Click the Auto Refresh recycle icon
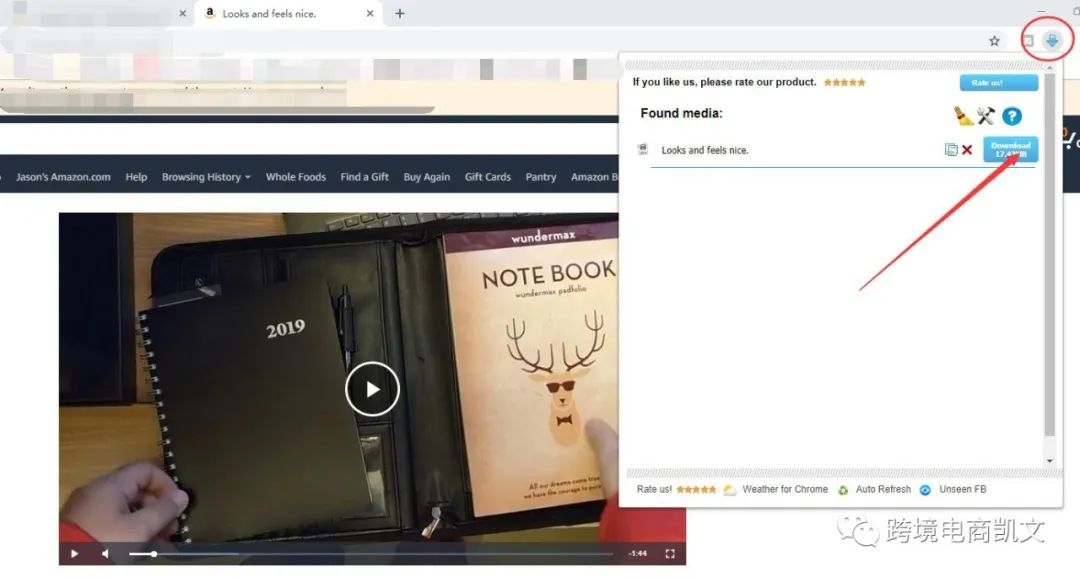The height and width of the screenshot is (578, 1080). (842, 489)
